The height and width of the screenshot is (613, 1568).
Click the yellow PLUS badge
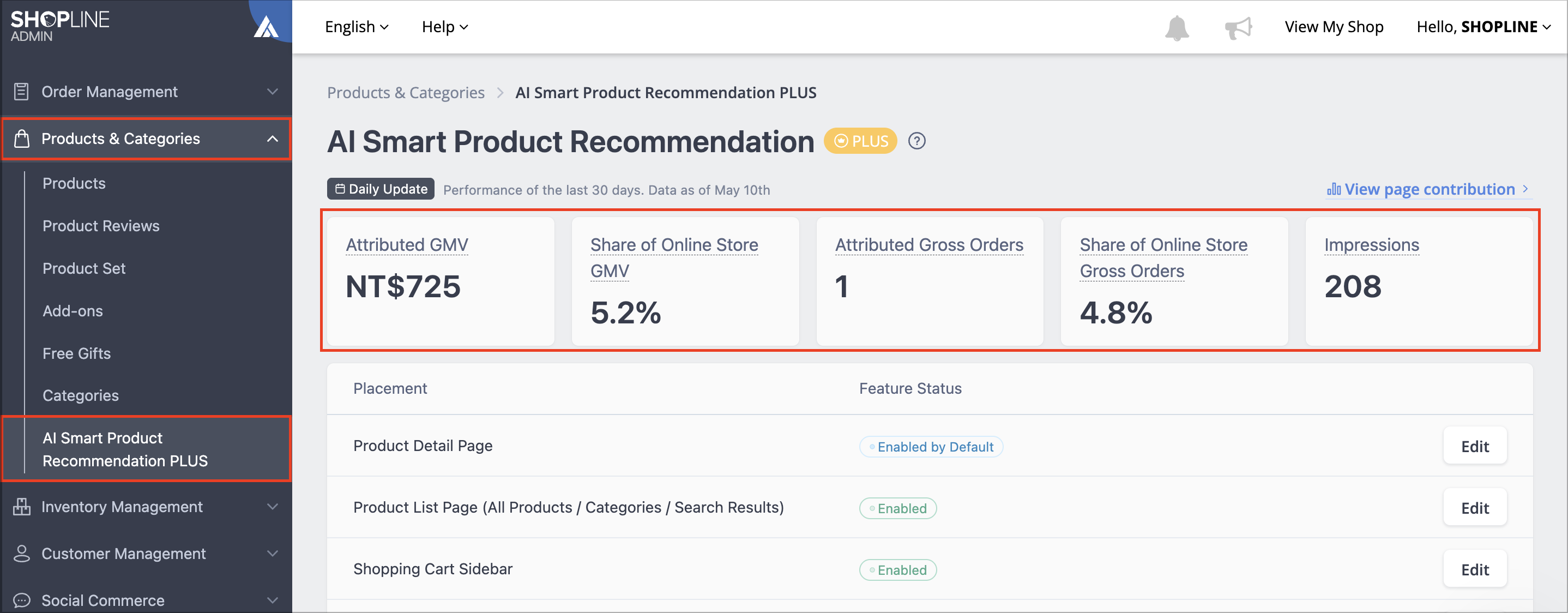[860, 141]
